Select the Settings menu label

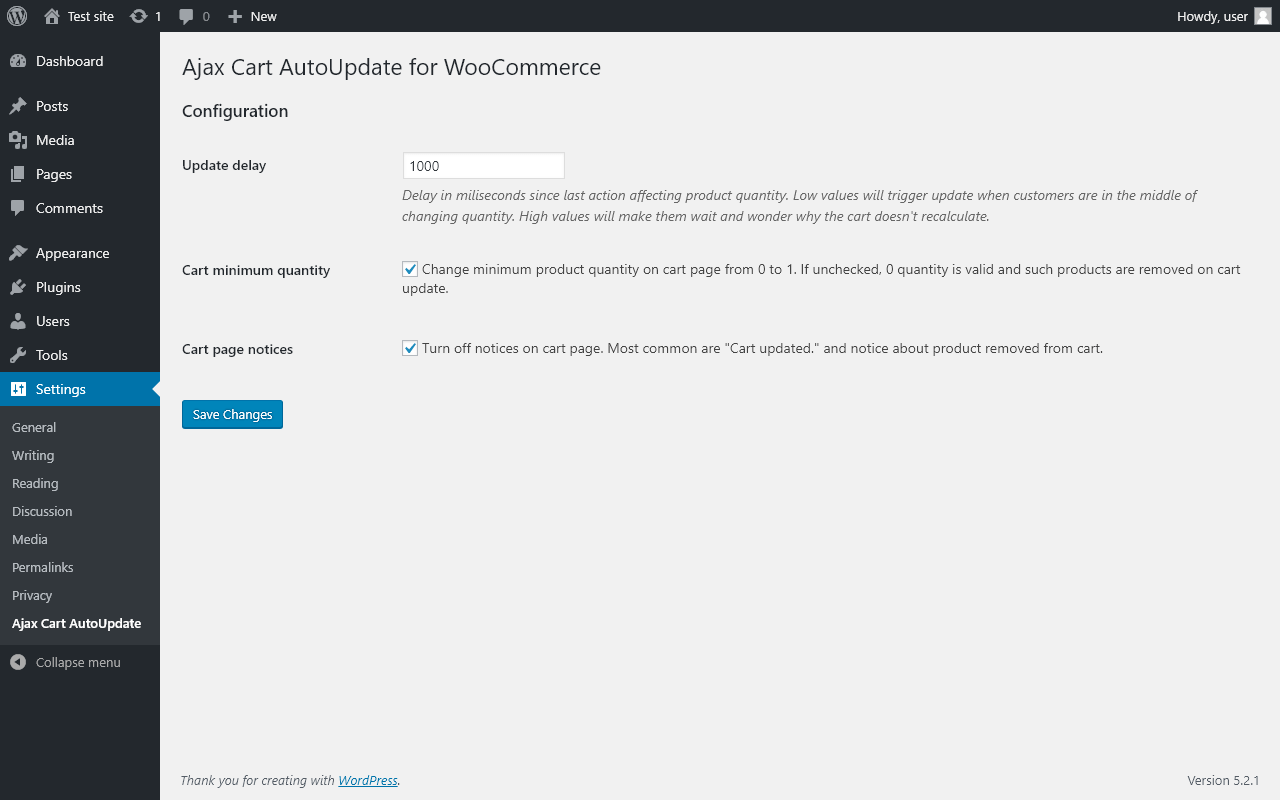(61, 389)
